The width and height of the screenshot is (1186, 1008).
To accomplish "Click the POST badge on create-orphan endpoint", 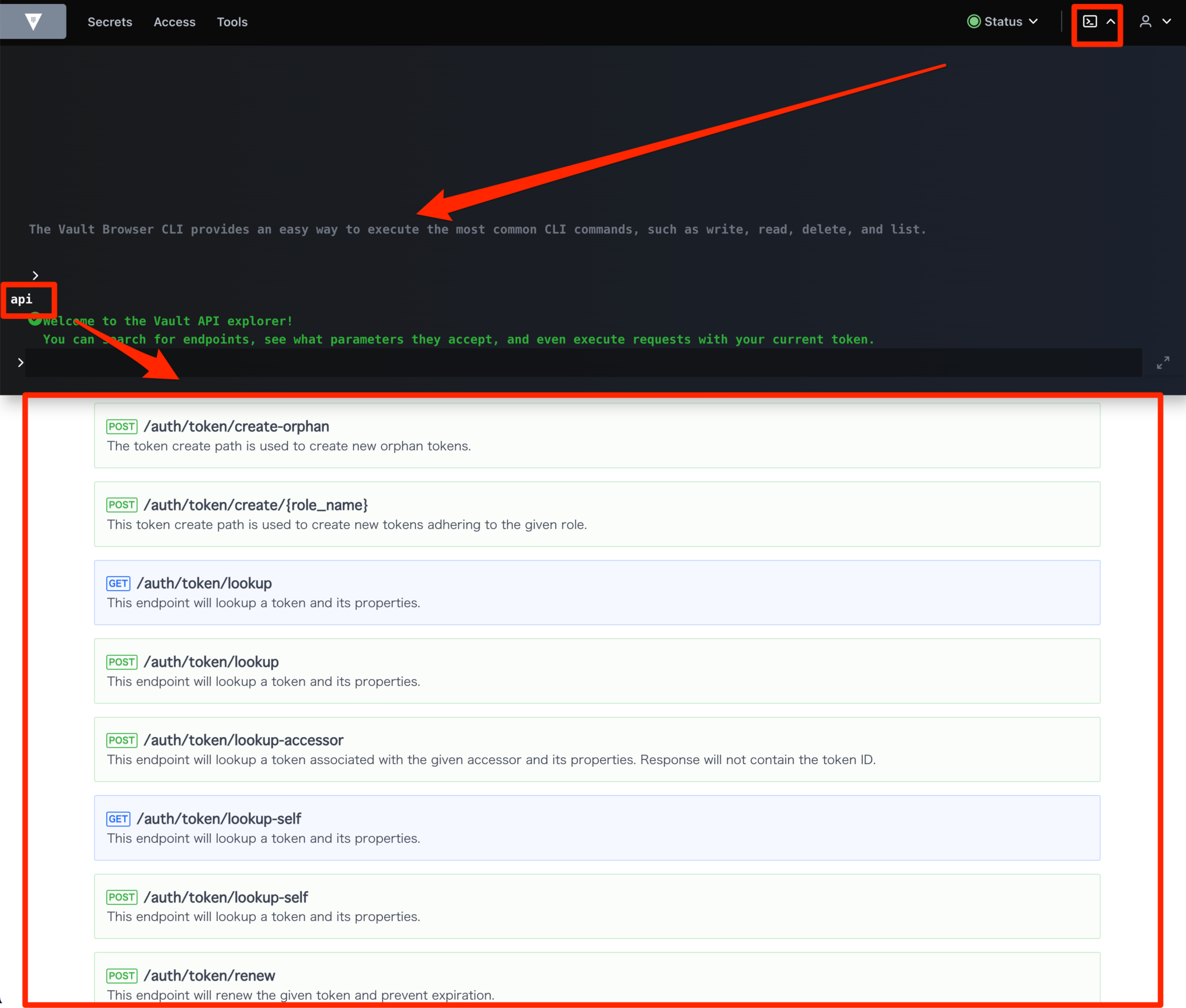I will click(x=122, y=426).
